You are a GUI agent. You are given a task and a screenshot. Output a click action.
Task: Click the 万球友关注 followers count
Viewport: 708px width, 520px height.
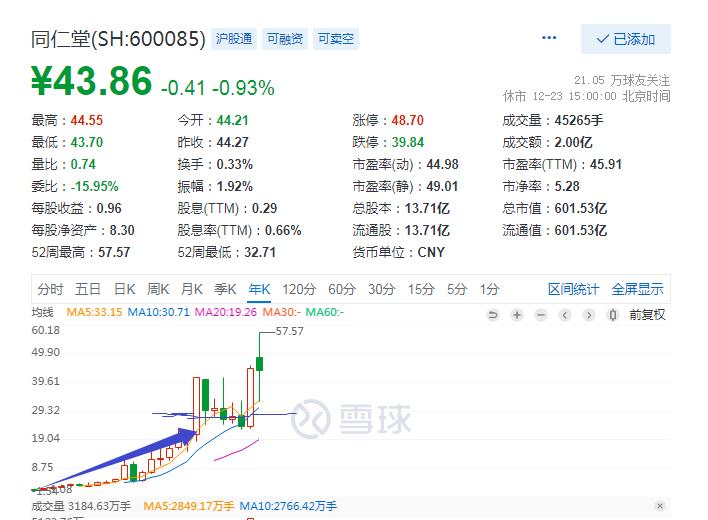click(x=622, y=80)
